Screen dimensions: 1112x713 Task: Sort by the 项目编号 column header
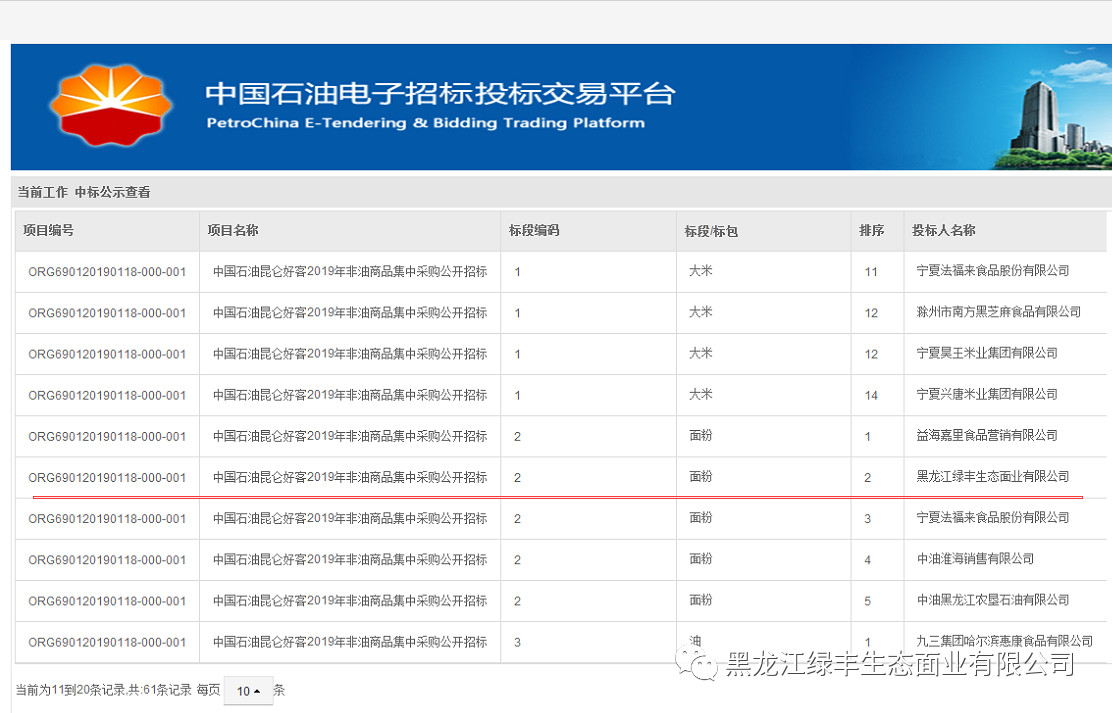tap(48, 230)
